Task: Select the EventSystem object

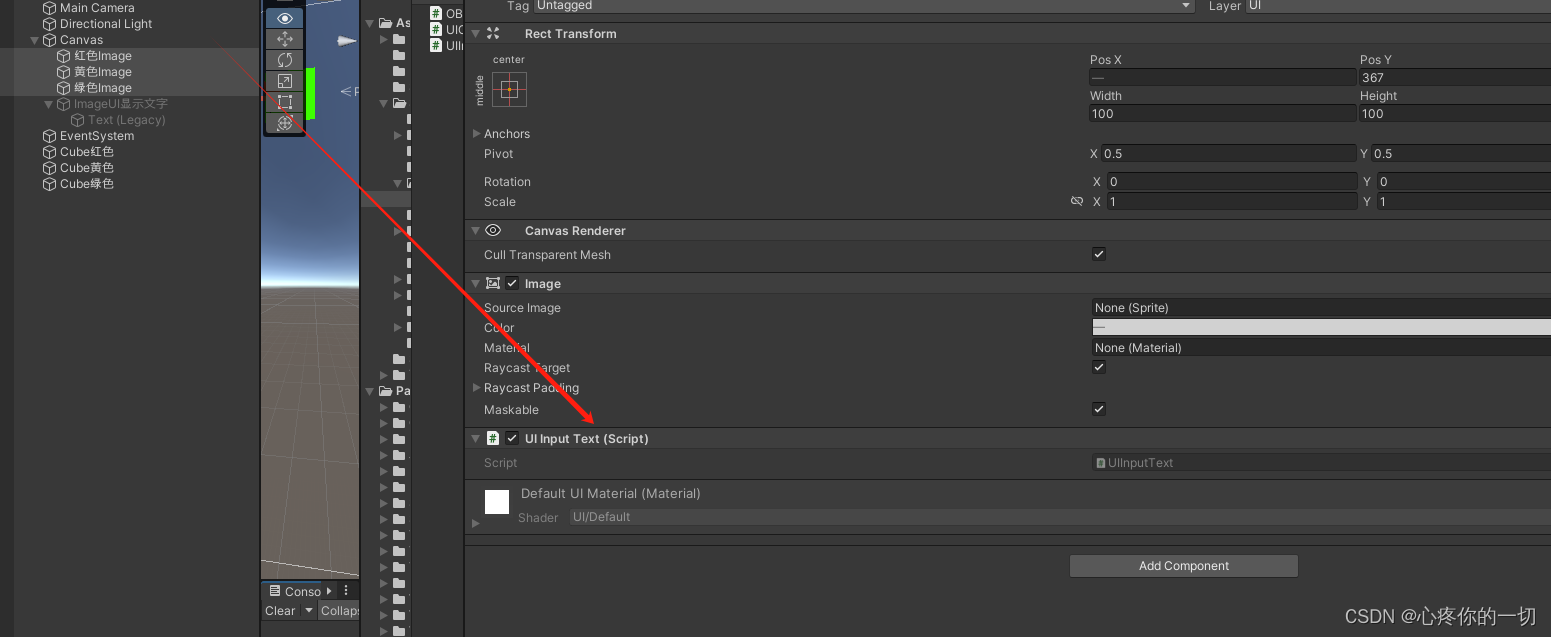Action: pyautogui.click(x=88, y=136)
